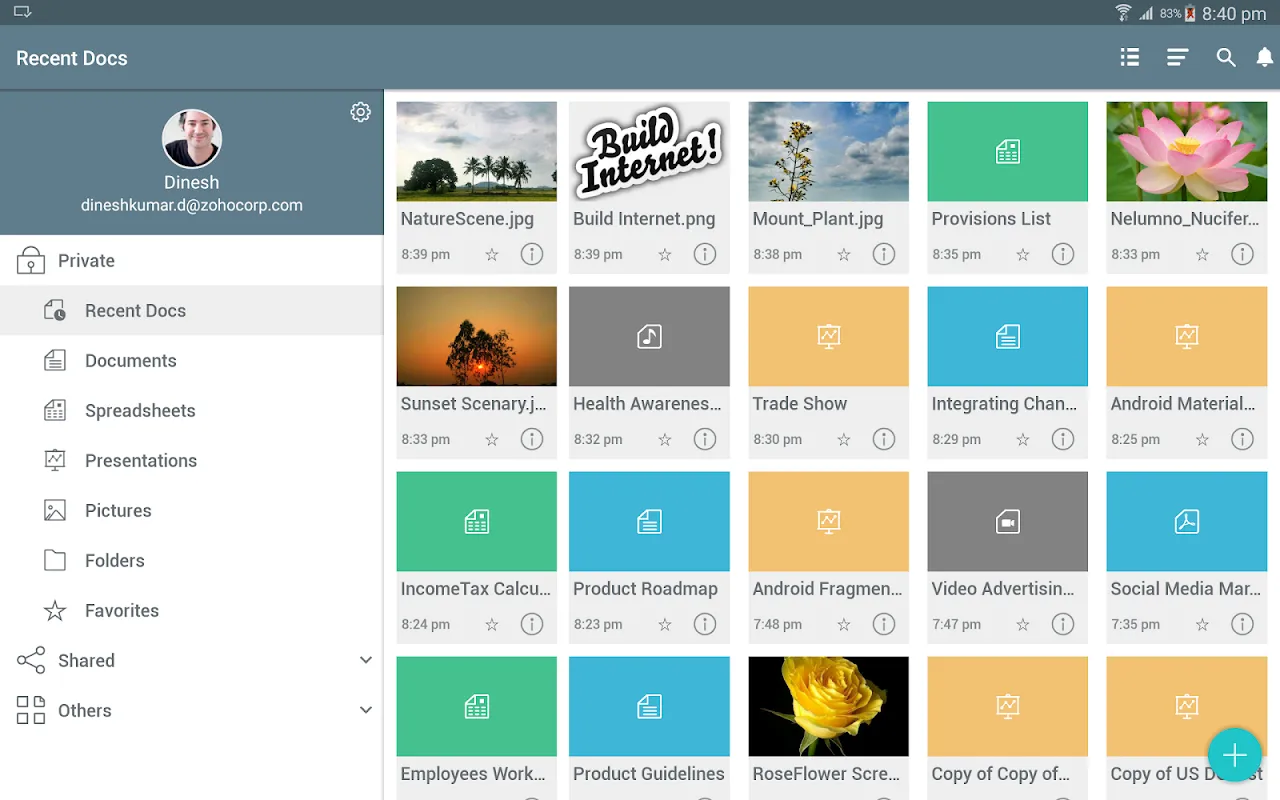This screenshot has width=1280, height=800.
Task: Open the sort options icon
Action: 1177,58
